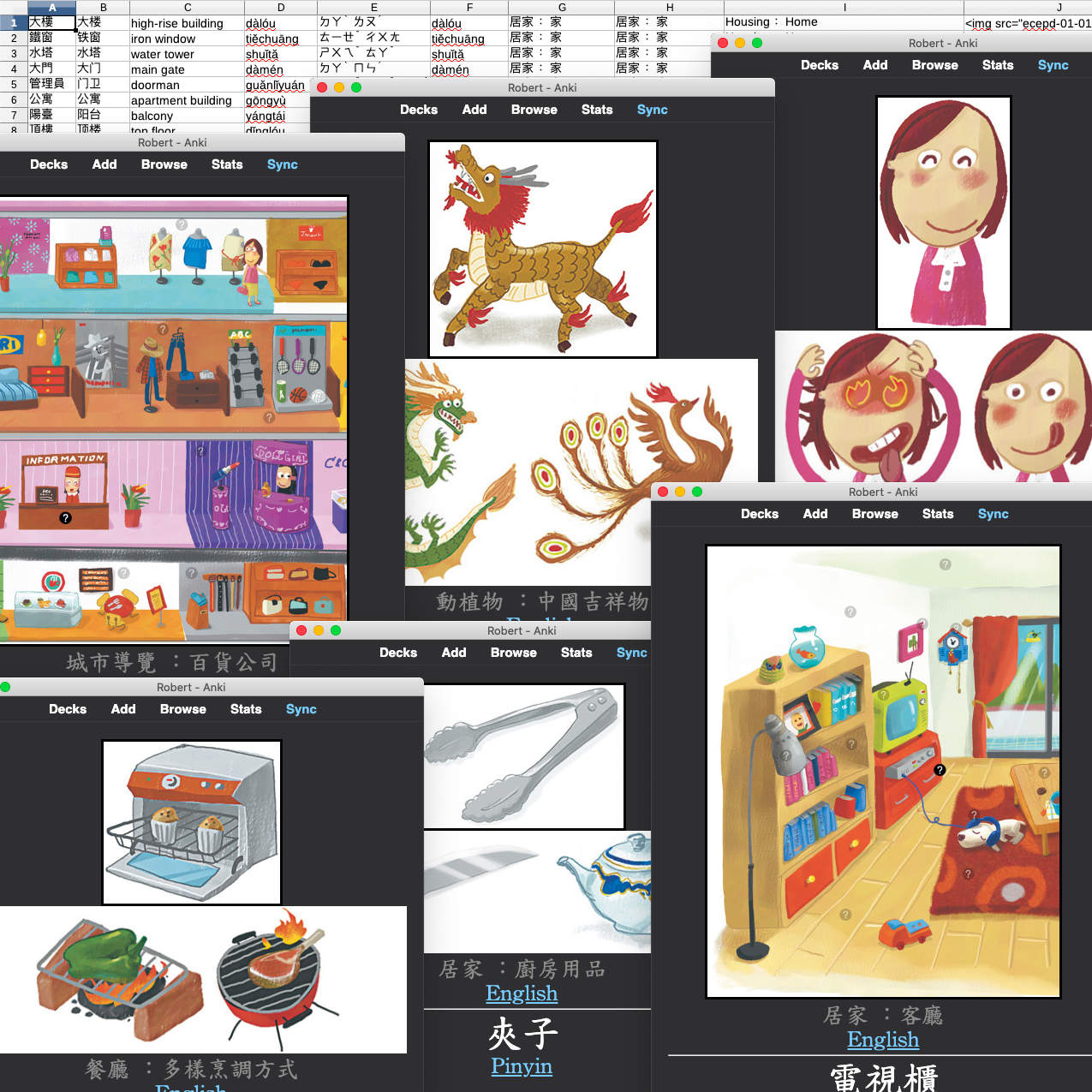Open Decks in the bottom-left Anki window
1092x1092 pixels.
[68, 709]
